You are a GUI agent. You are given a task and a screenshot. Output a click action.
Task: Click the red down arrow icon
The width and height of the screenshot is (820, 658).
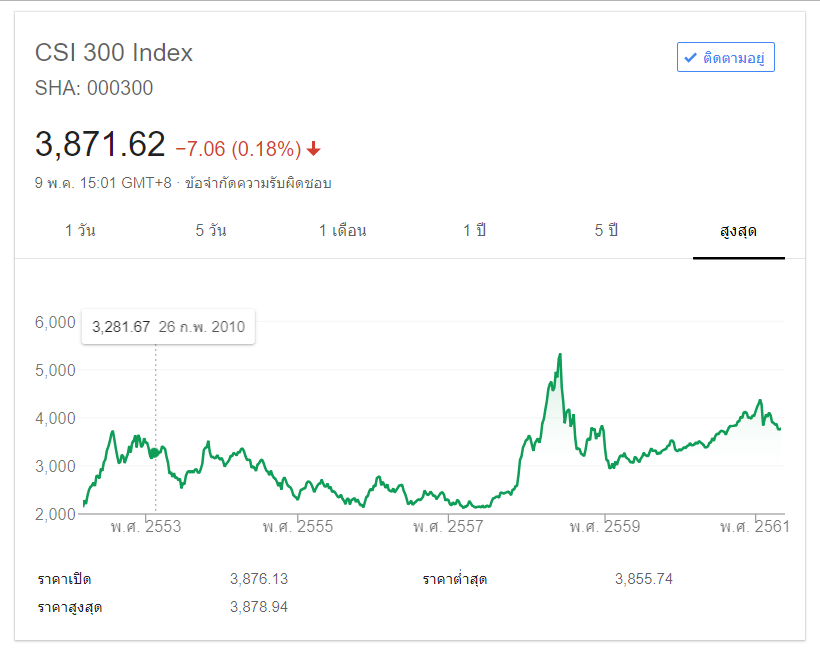(314, 149)
